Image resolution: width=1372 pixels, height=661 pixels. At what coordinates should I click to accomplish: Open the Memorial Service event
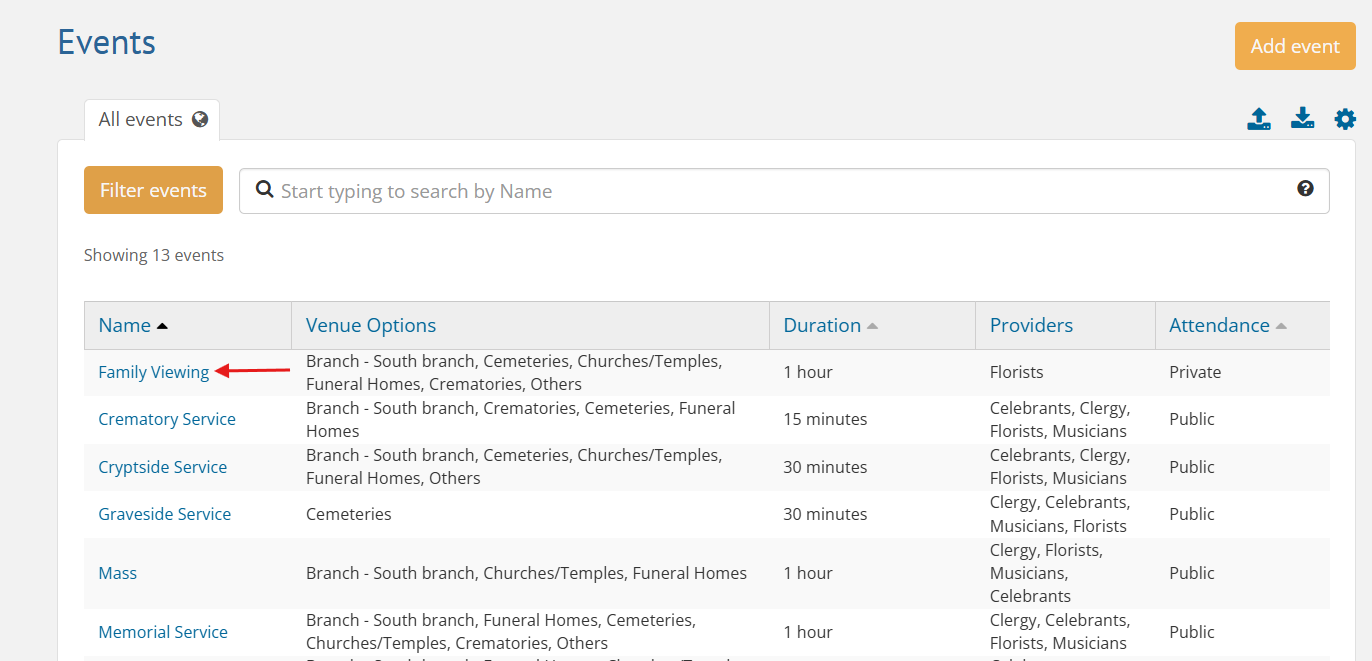(163, 632)
